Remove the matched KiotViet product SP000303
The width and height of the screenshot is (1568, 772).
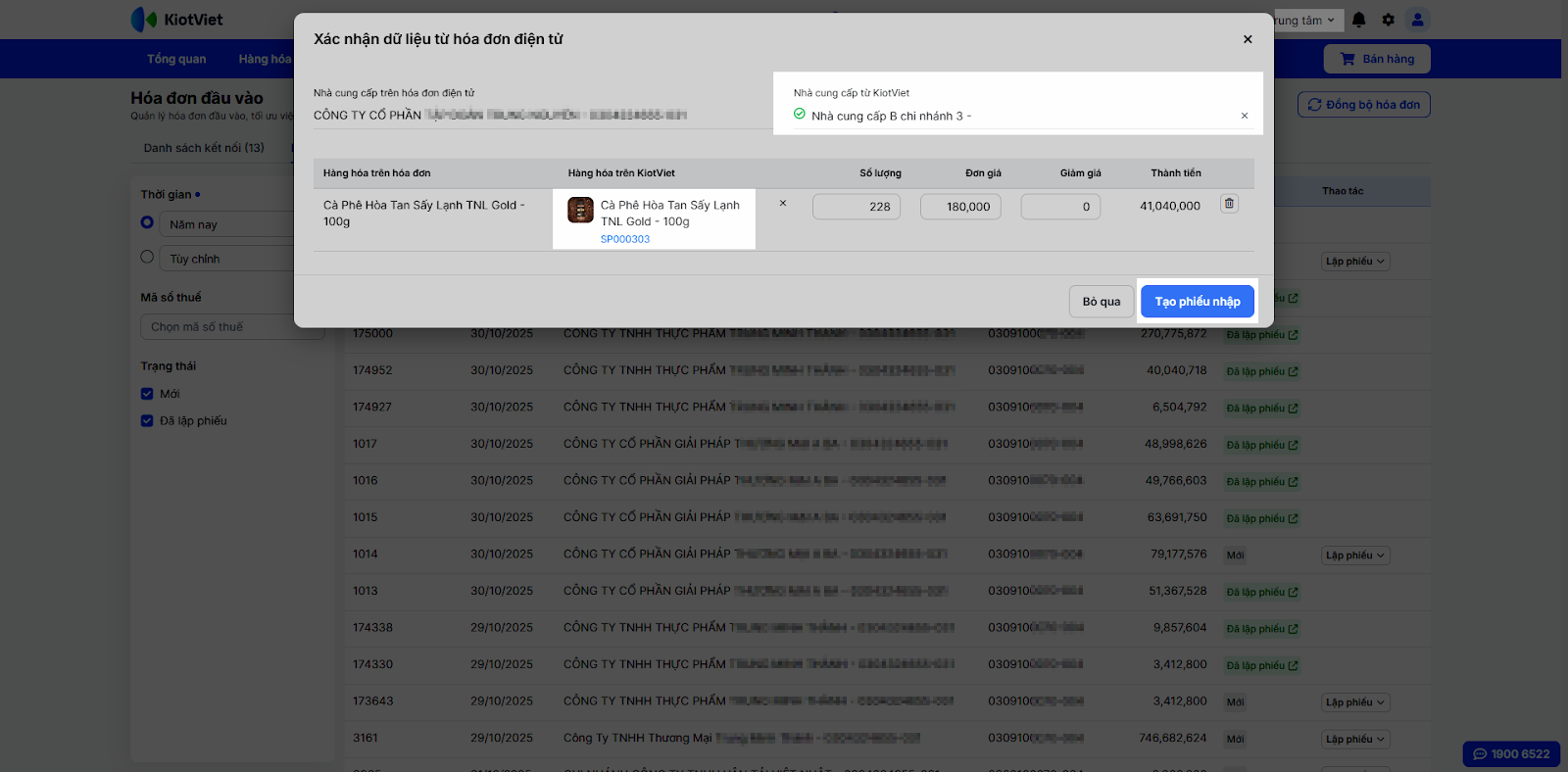point(783,204)
